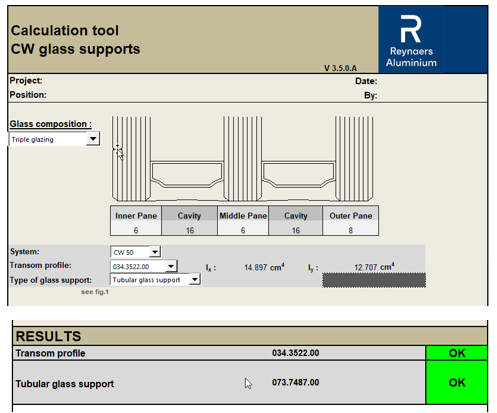Click the middle pane in the glazing diagram
Viewport: 497px width, 413px height.
[243, 159]
